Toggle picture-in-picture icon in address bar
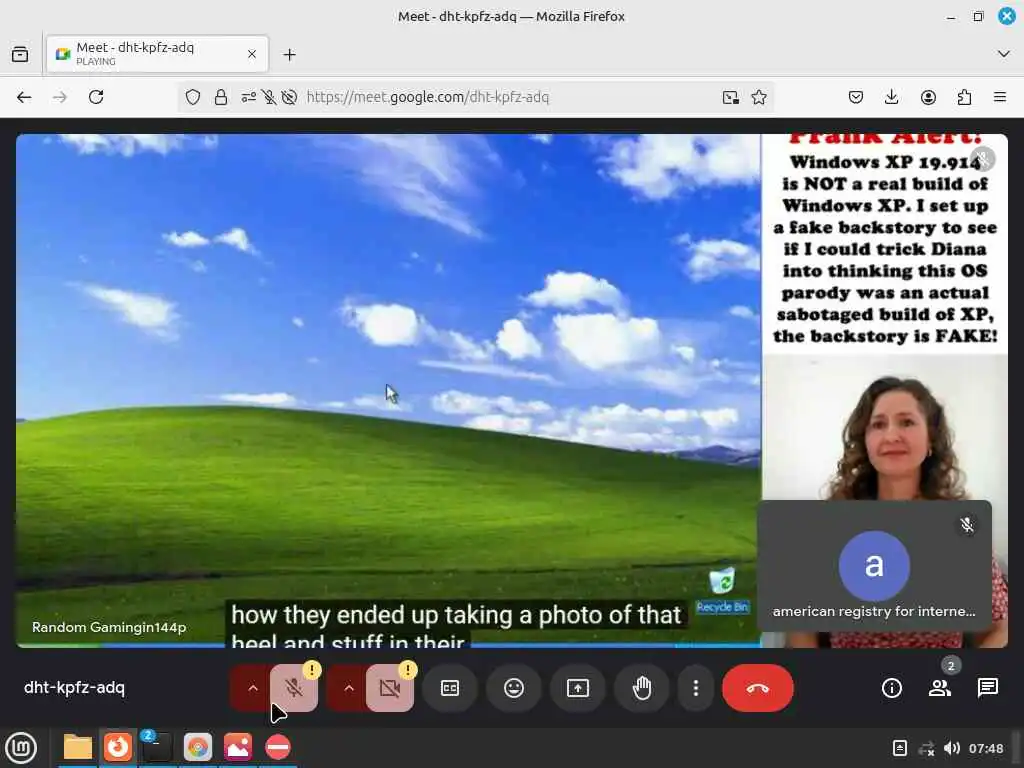Screen dimensions: 1024x768 [x=731, y=97]
